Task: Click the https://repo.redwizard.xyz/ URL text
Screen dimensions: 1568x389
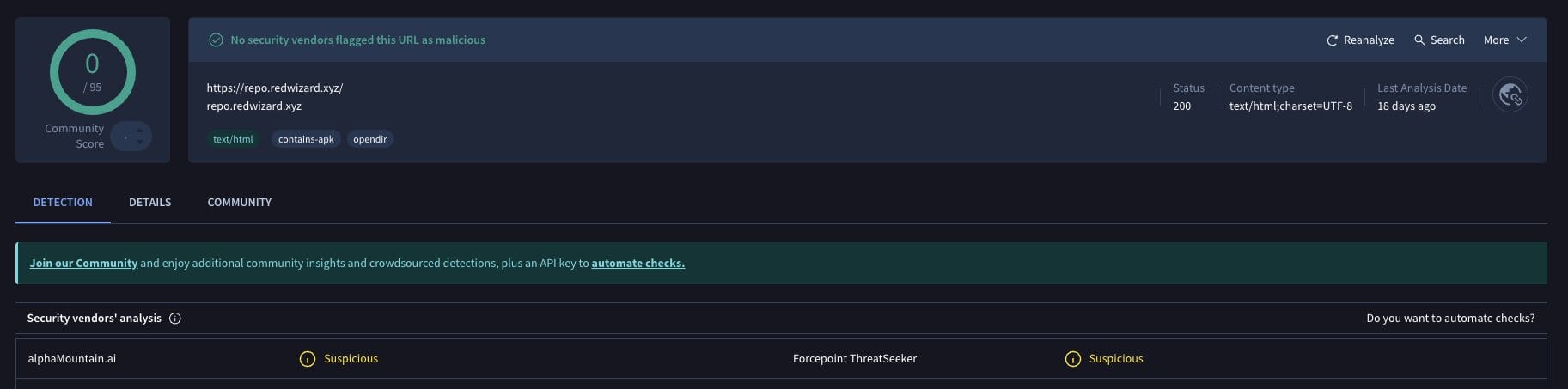Action: (x=275, y=88)
